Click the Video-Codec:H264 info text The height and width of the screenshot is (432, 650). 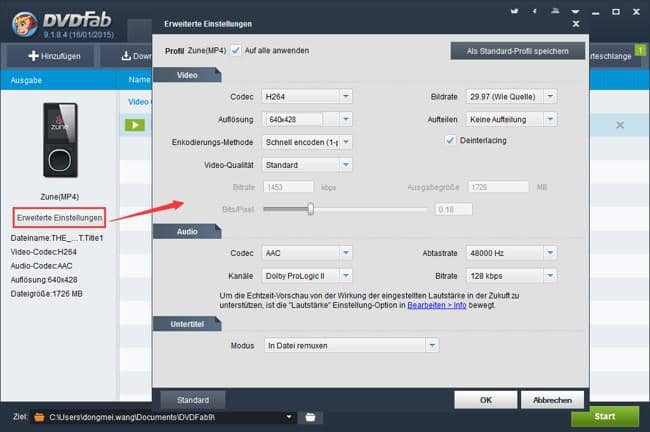pos(44,252)
